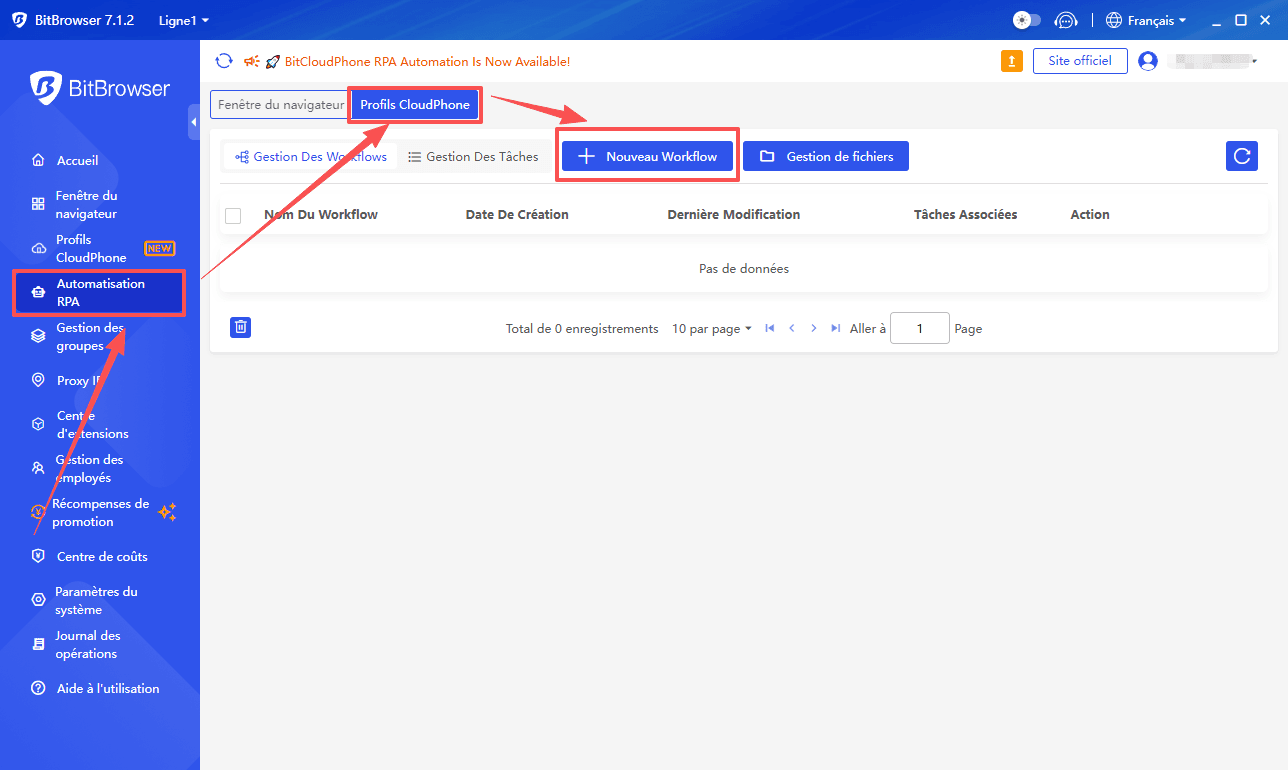Open the user avatar account icon
The height and width of the screenshot is (770, 1288).
click(1148, 61)
